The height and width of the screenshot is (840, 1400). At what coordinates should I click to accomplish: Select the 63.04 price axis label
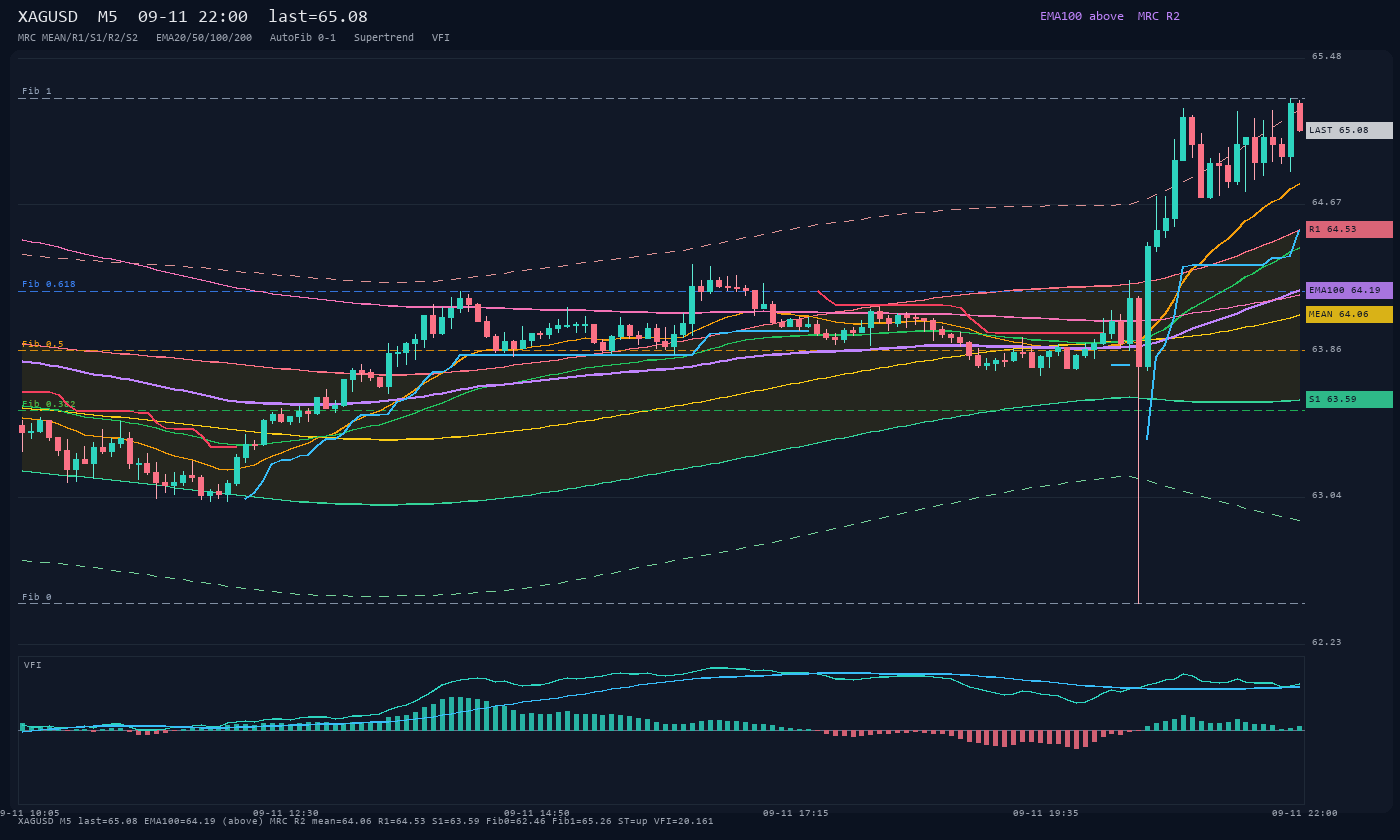1327,495
